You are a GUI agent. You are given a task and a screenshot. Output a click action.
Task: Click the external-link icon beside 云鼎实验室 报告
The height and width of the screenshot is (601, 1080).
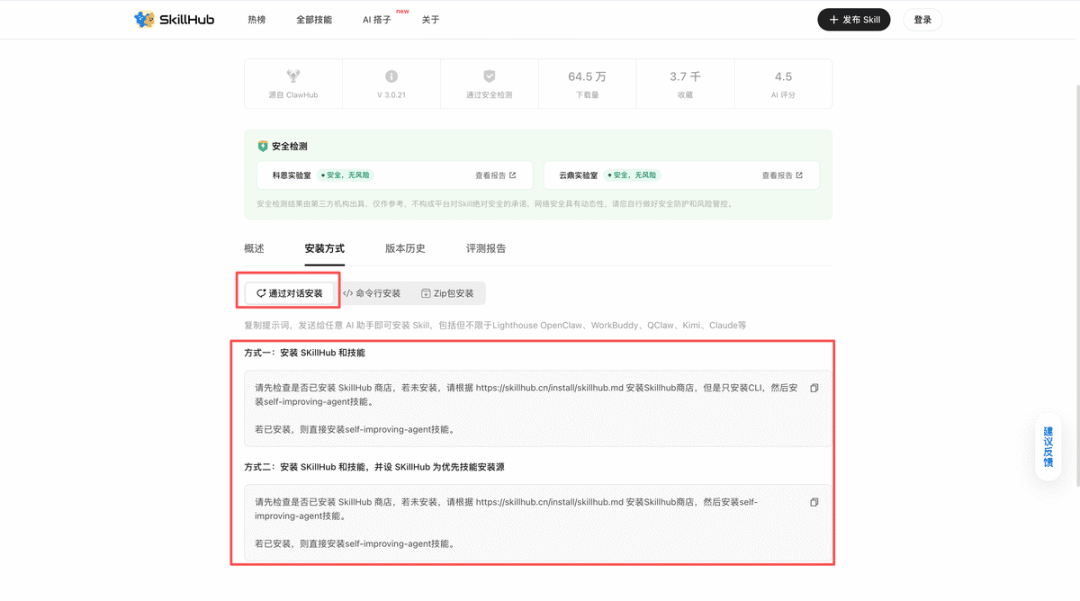click(799, 175)
